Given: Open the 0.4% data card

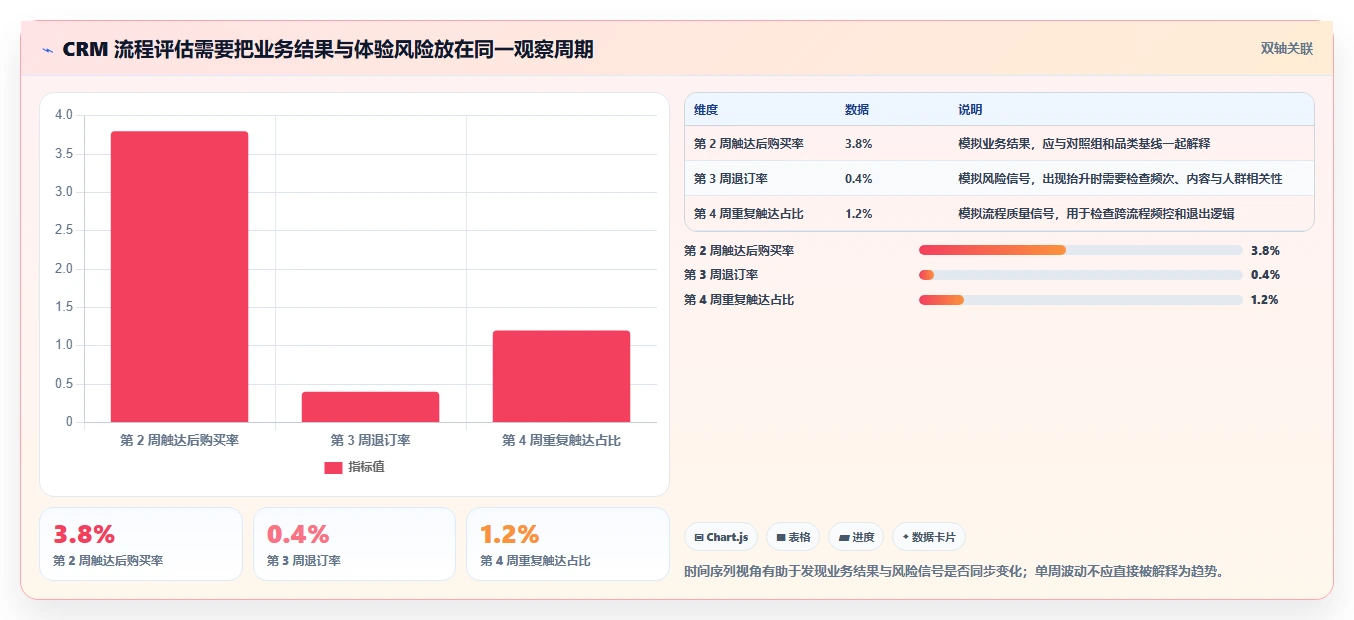Looking at the screenshot, I should coord(354,544).
